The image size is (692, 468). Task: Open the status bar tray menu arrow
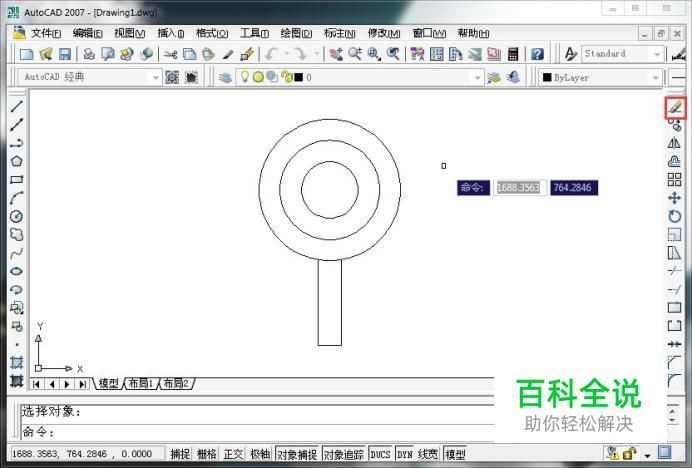point(647,455)
